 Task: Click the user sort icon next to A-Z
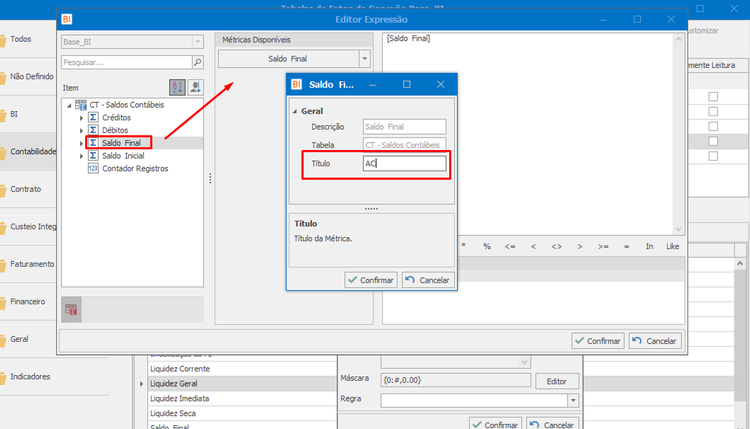tap(195, 87)
